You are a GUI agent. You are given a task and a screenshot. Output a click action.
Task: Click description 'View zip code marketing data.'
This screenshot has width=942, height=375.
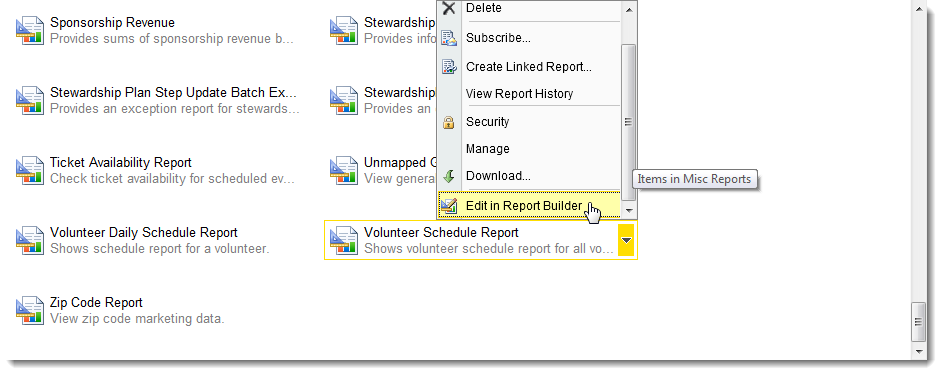click(x=137, y=319)
